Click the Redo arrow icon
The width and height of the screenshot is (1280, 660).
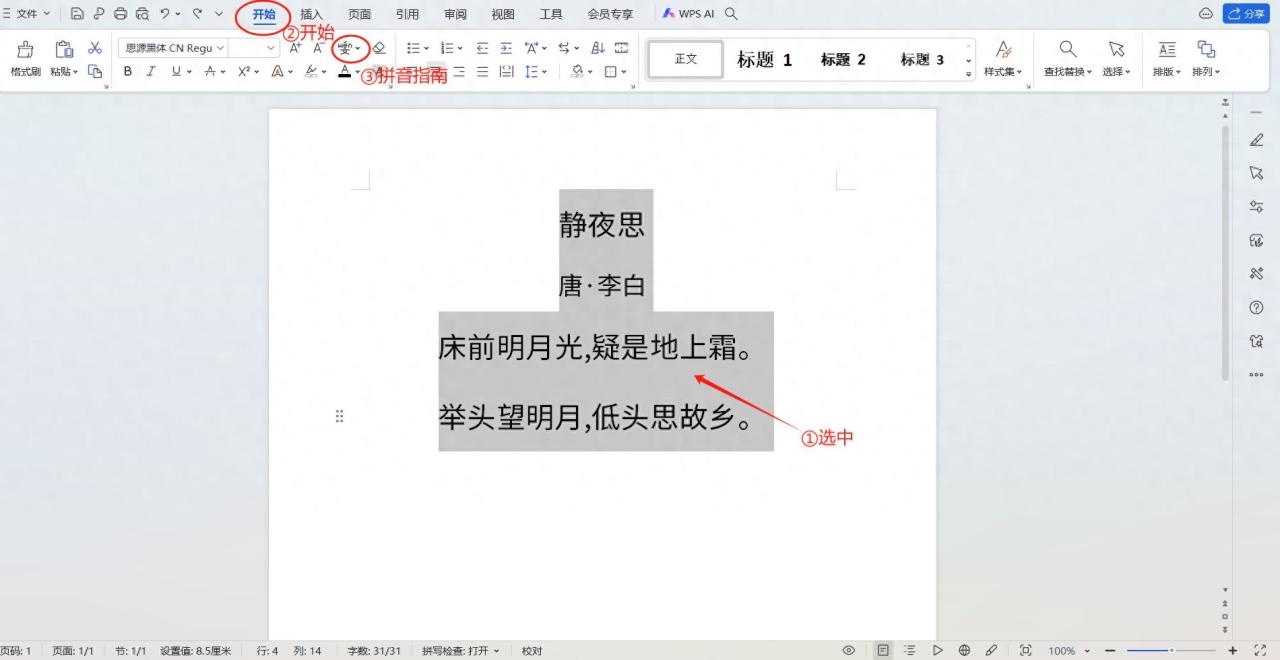tap(197, 14)
